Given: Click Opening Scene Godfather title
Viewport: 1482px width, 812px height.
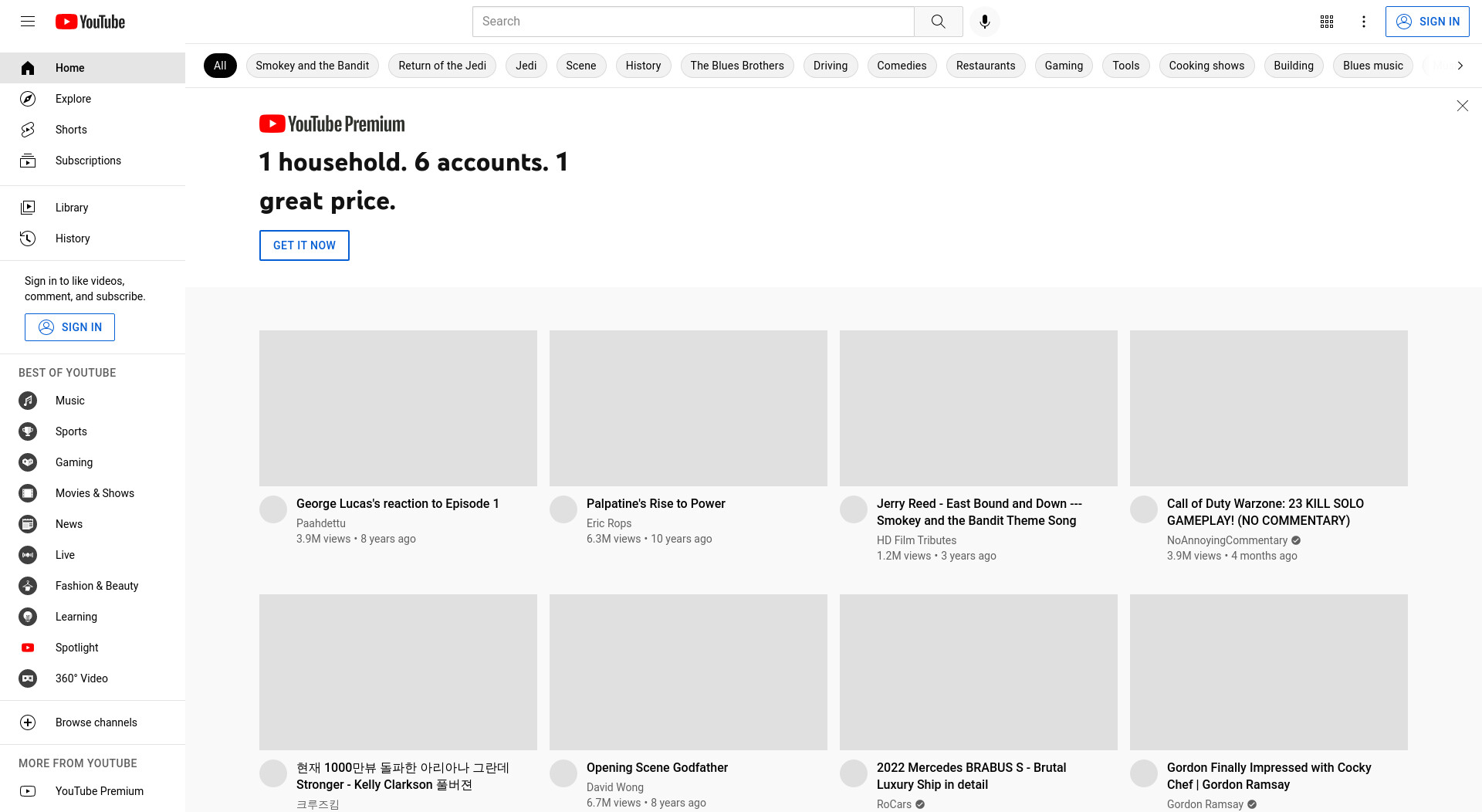Looking at the screenshot, I should tap(657, 767).
